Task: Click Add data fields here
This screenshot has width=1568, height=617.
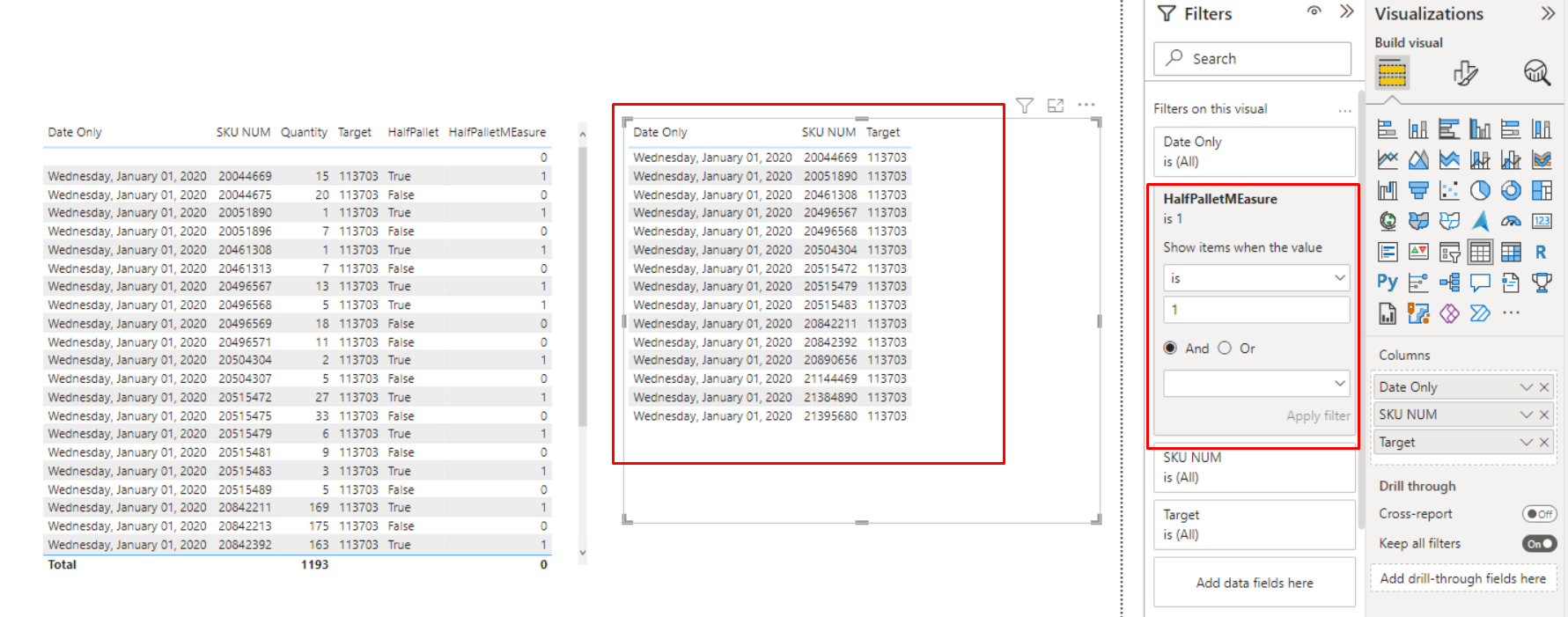Action: [x=1255, y=583]
